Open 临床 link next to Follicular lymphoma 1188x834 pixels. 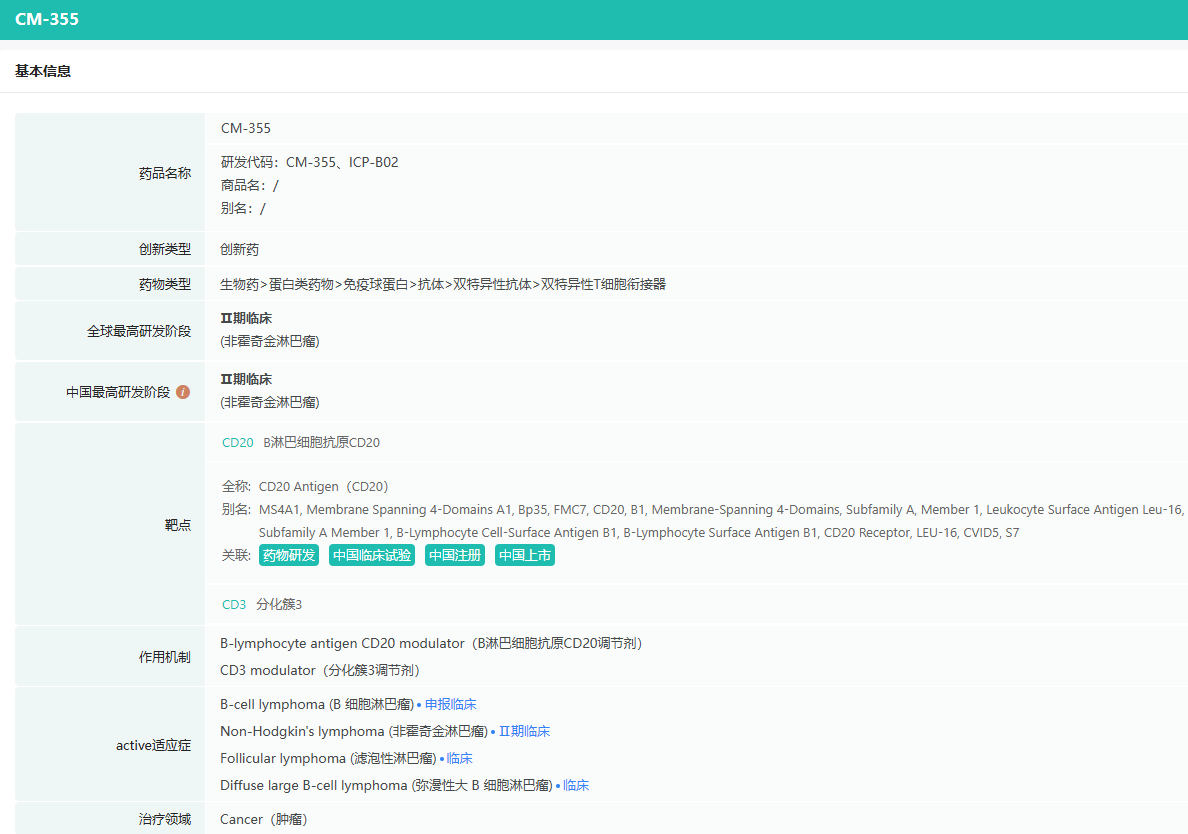(x=459, y=758)
